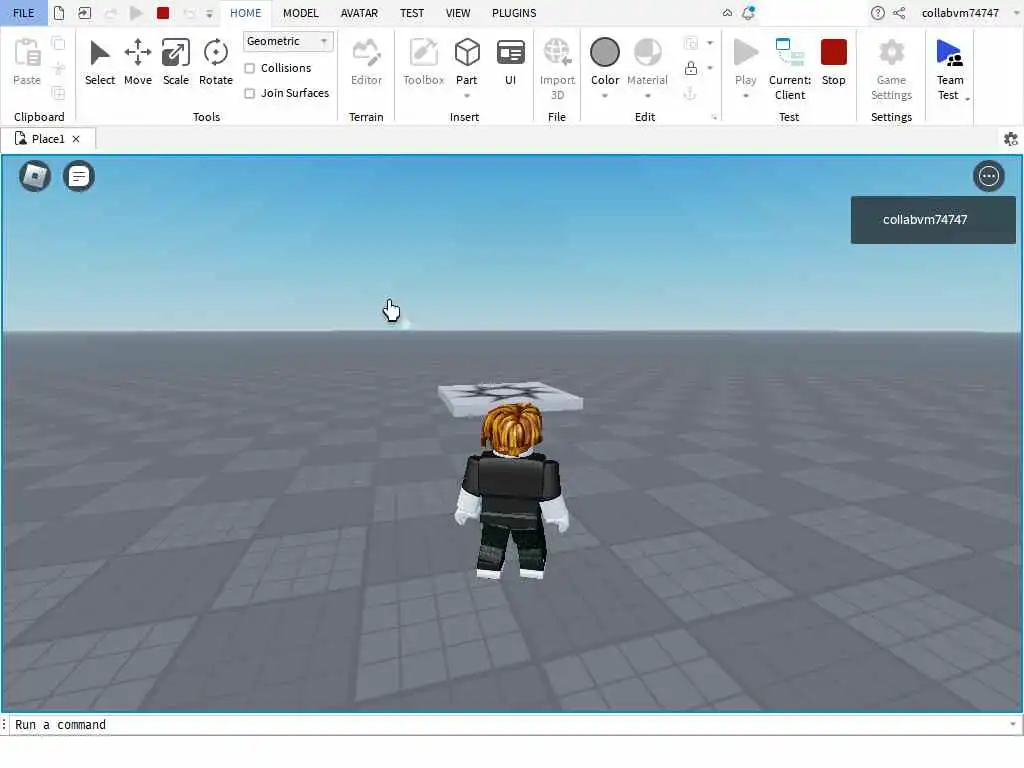The width and height of the screenshot is (1024, 768).
Task: Switch to the MODEL ribbon tab
Action: pos(300,13)
